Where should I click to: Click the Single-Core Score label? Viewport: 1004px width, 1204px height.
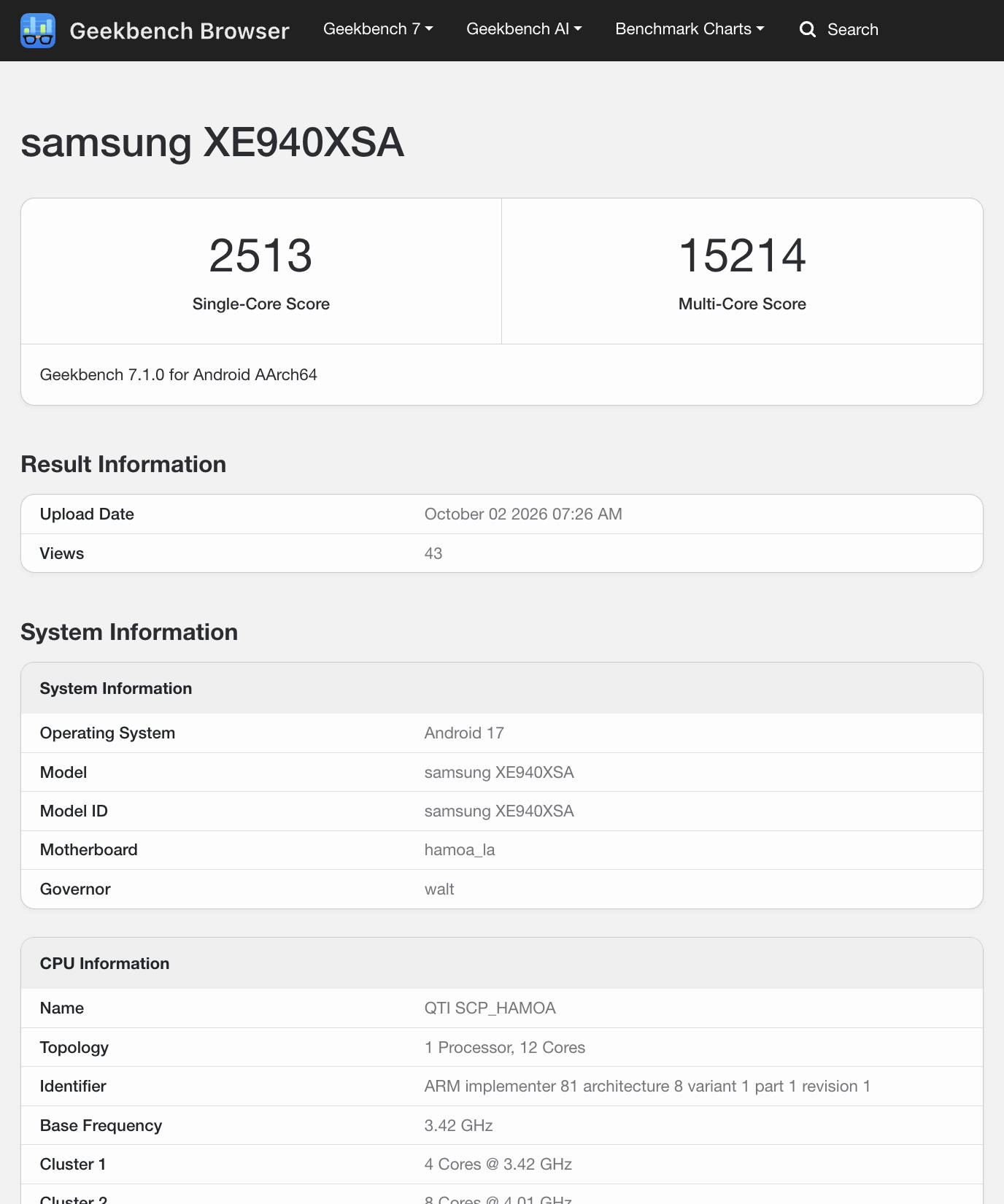(x=261, y=304)
